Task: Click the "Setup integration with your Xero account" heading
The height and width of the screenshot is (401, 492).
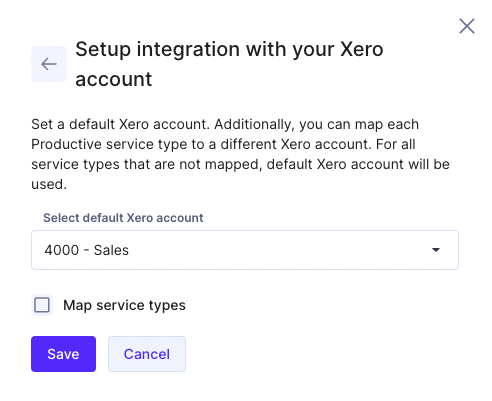Action: pos(229,64)
